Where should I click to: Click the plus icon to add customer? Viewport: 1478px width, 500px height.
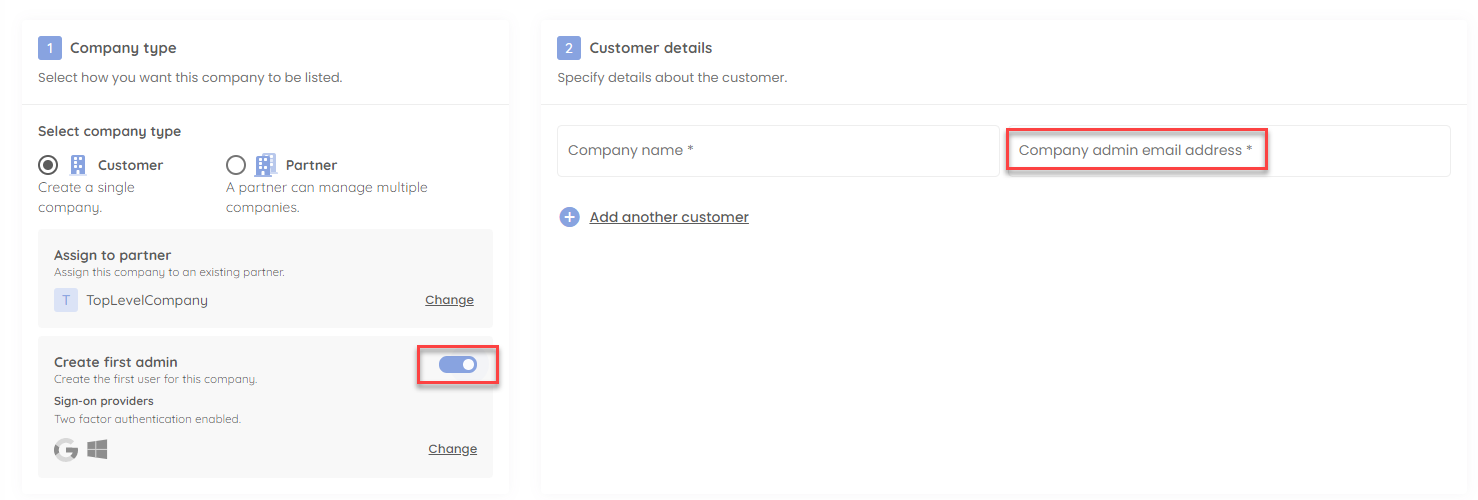(x=569, y=217)
